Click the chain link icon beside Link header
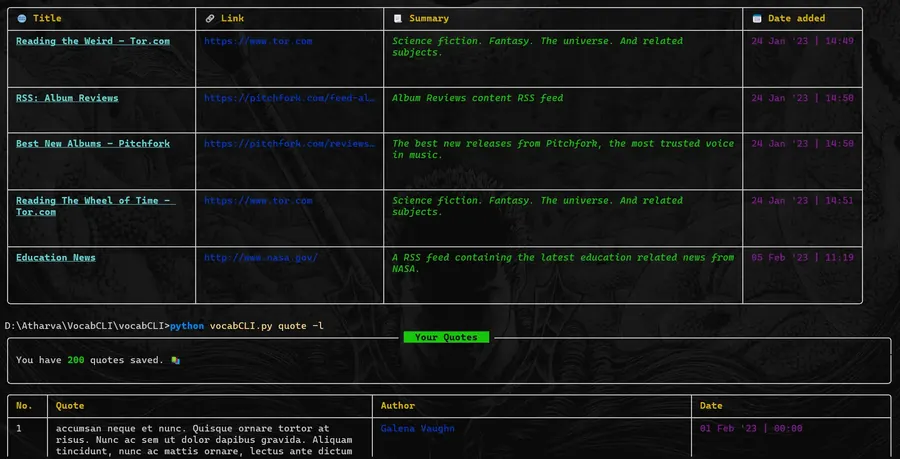The image size is (900, 459). click(x=210, y=18)
